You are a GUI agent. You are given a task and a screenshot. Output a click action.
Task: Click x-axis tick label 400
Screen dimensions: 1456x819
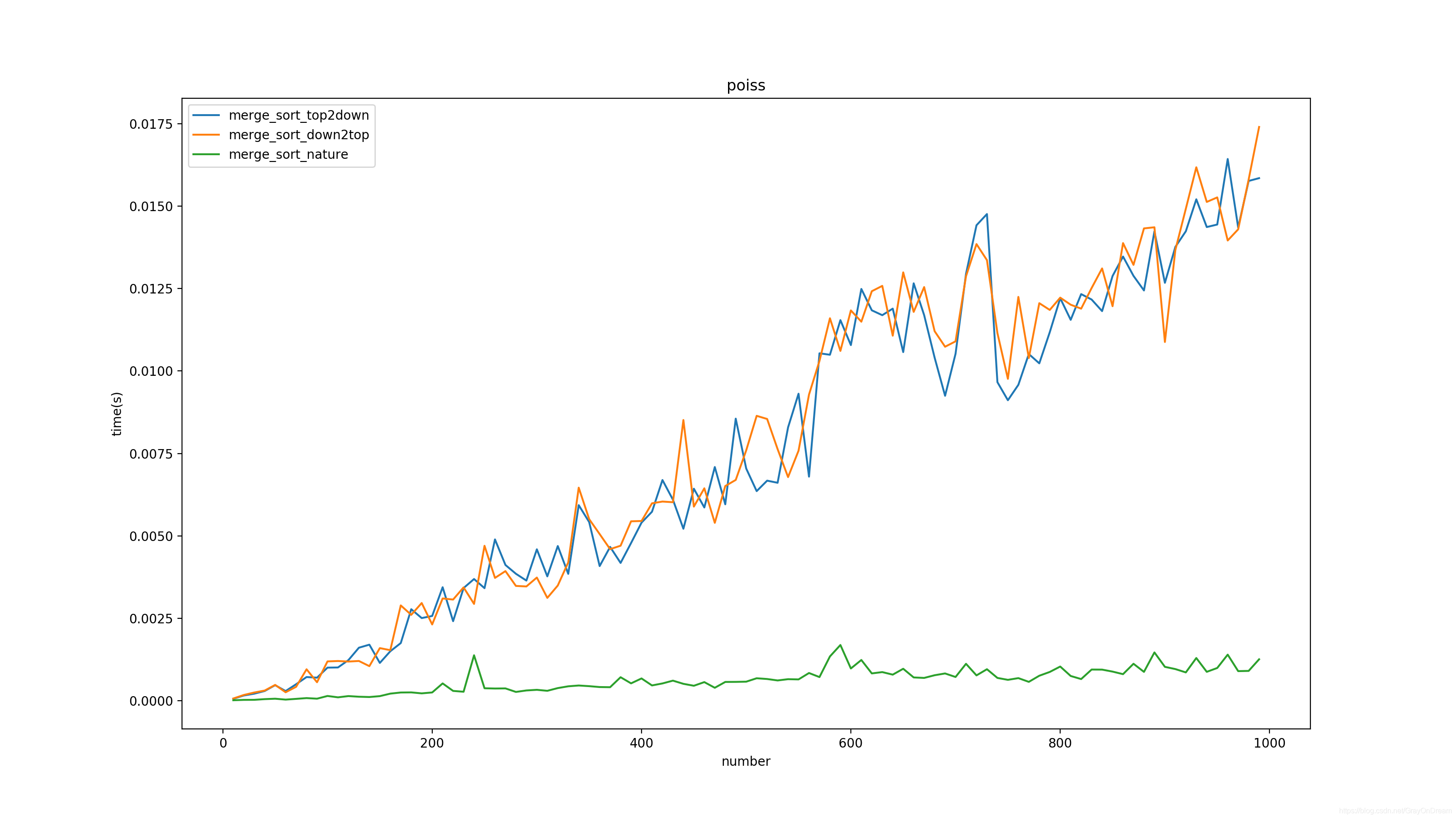tap(642, 743)
